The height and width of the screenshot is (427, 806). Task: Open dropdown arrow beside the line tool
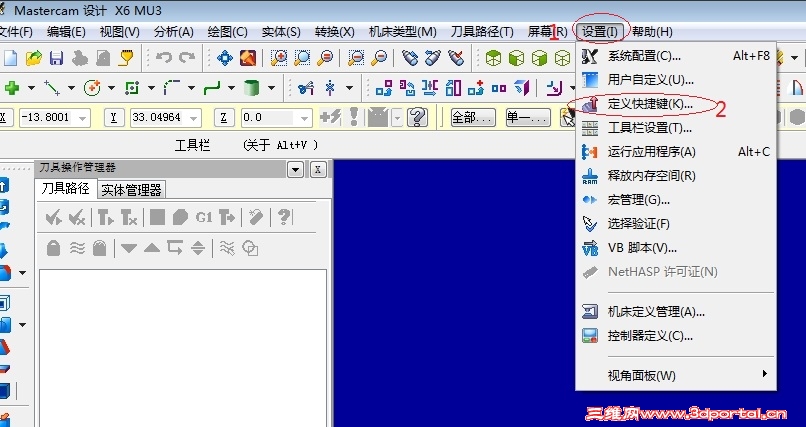pos(71,88)
